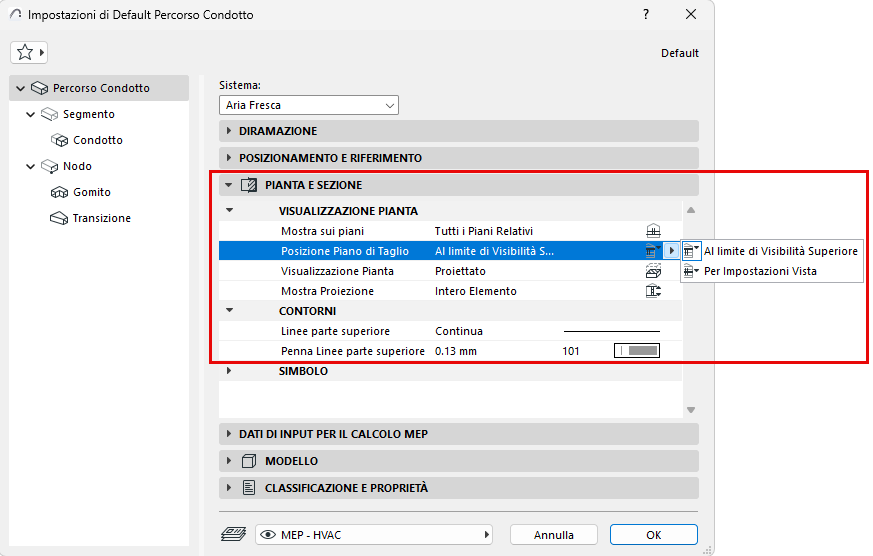This screenshot has width=873, height=556.
Task: Collapse the Segmento tree node
Action: tap(31, 115)
